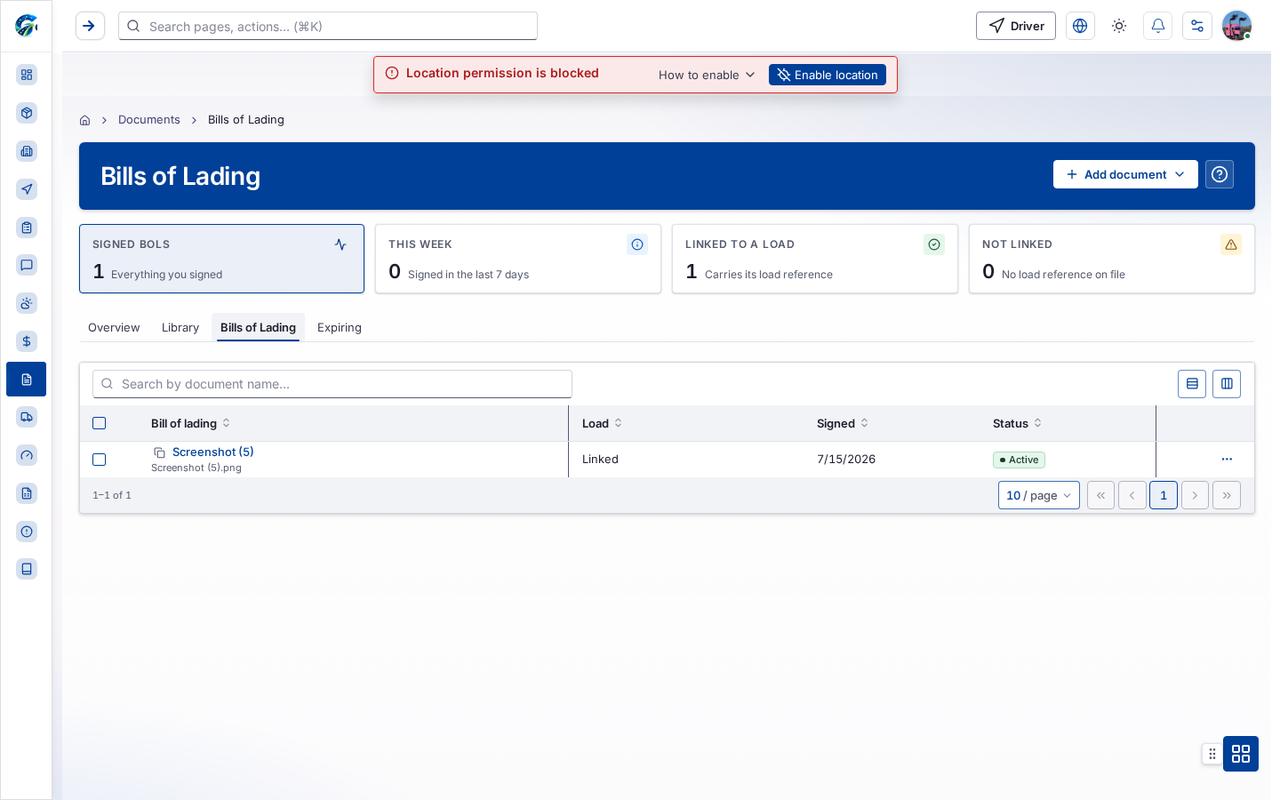Open the notifications bell

[x=1158, y=26]
